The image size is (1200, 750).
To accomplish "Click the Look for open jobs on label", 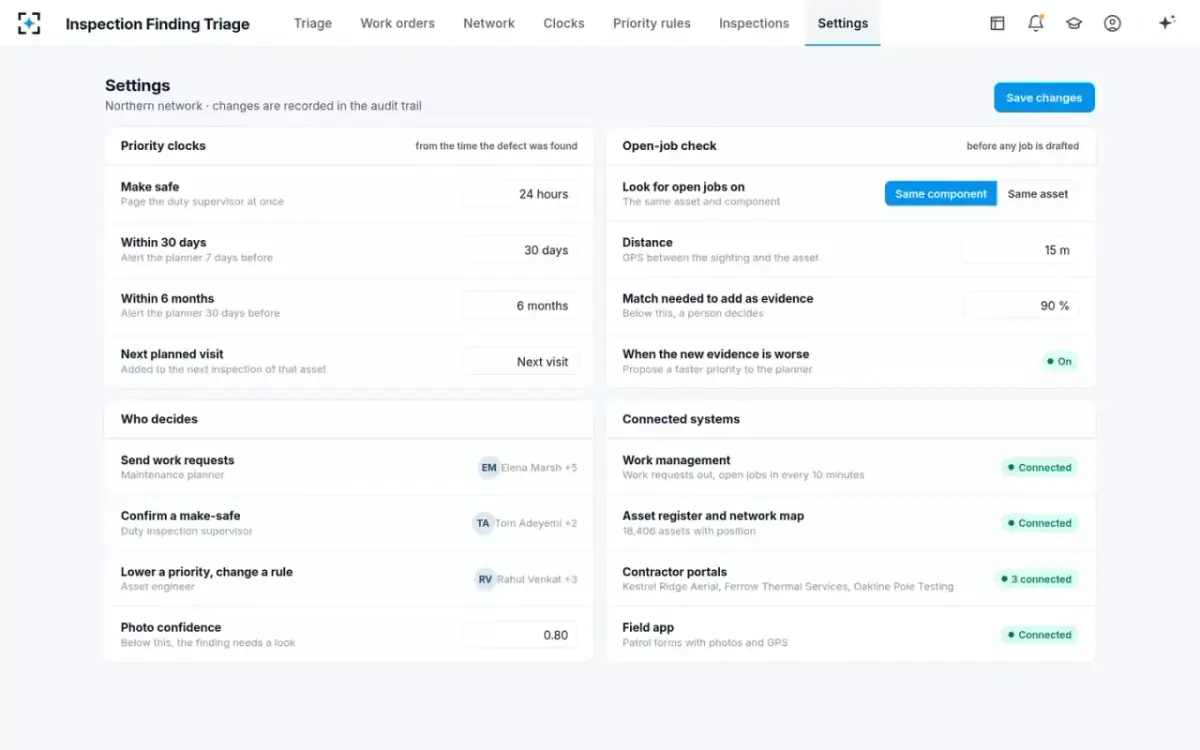I will pos(683,187).
